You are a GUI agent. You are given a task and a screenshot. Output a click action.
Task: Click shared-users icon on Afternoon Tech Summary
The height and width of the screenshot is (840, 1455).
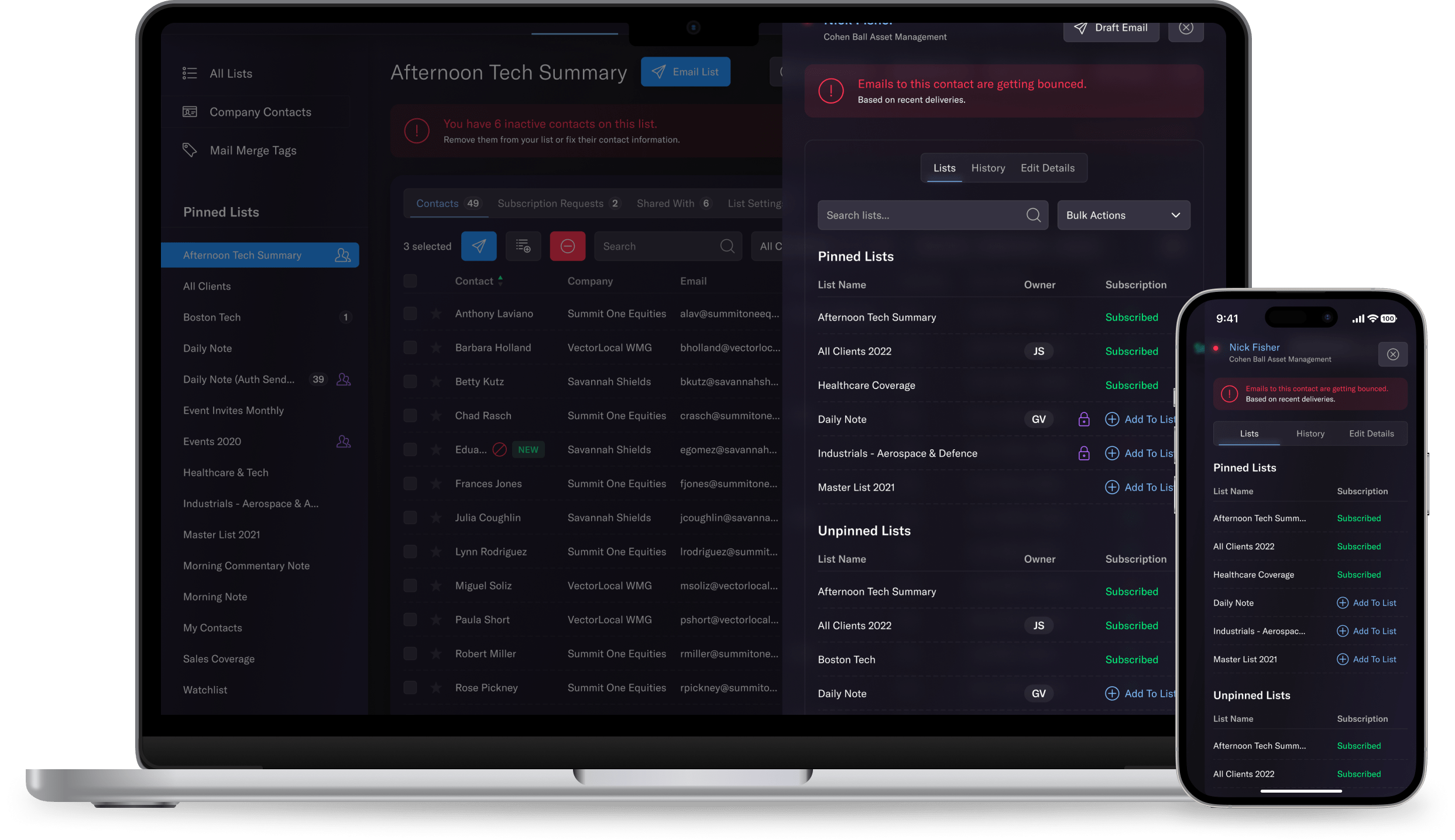343,255
